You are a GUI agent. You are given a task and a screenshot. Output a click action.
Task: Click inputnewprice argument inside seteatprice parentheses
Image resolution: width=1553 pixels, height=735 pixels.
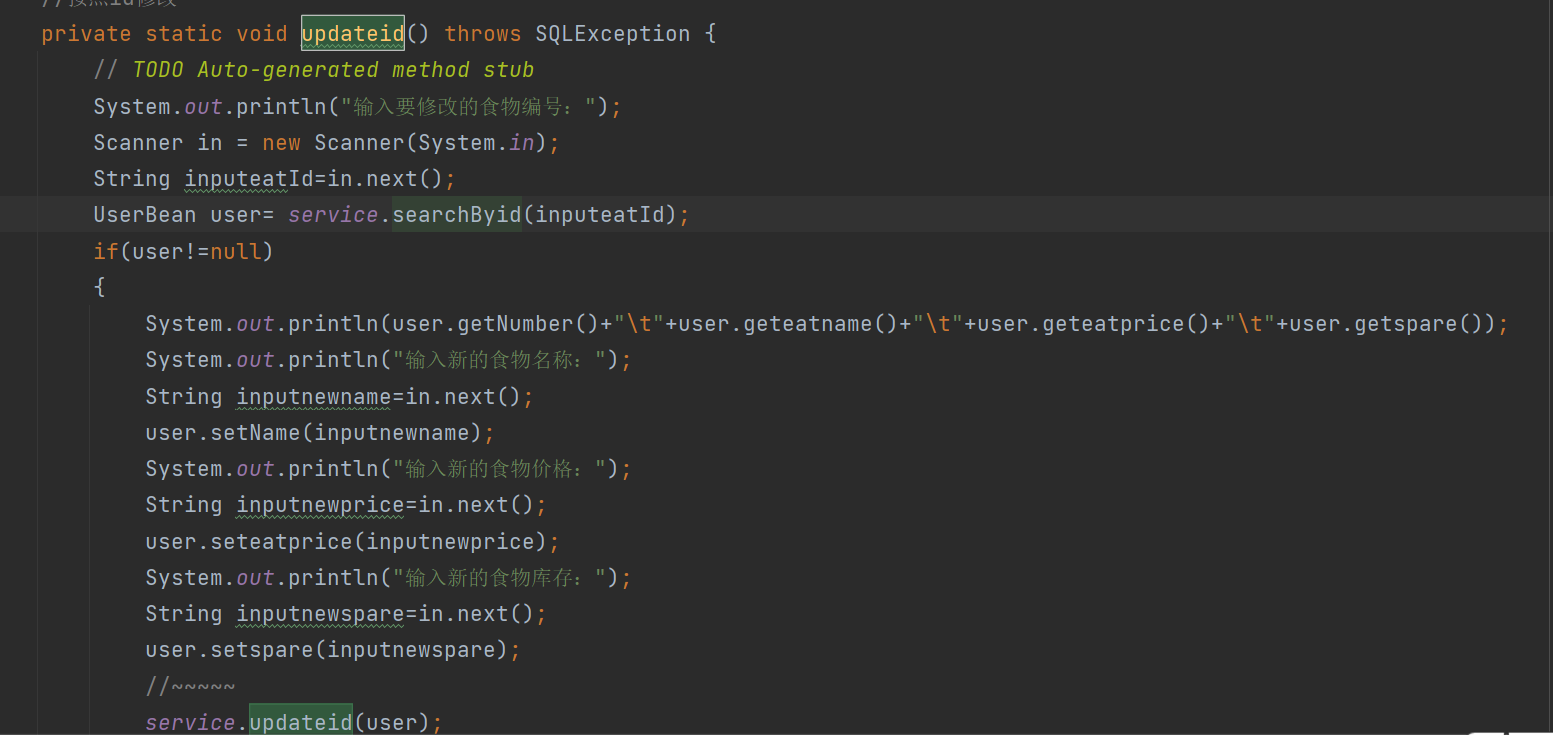point(450,542)
